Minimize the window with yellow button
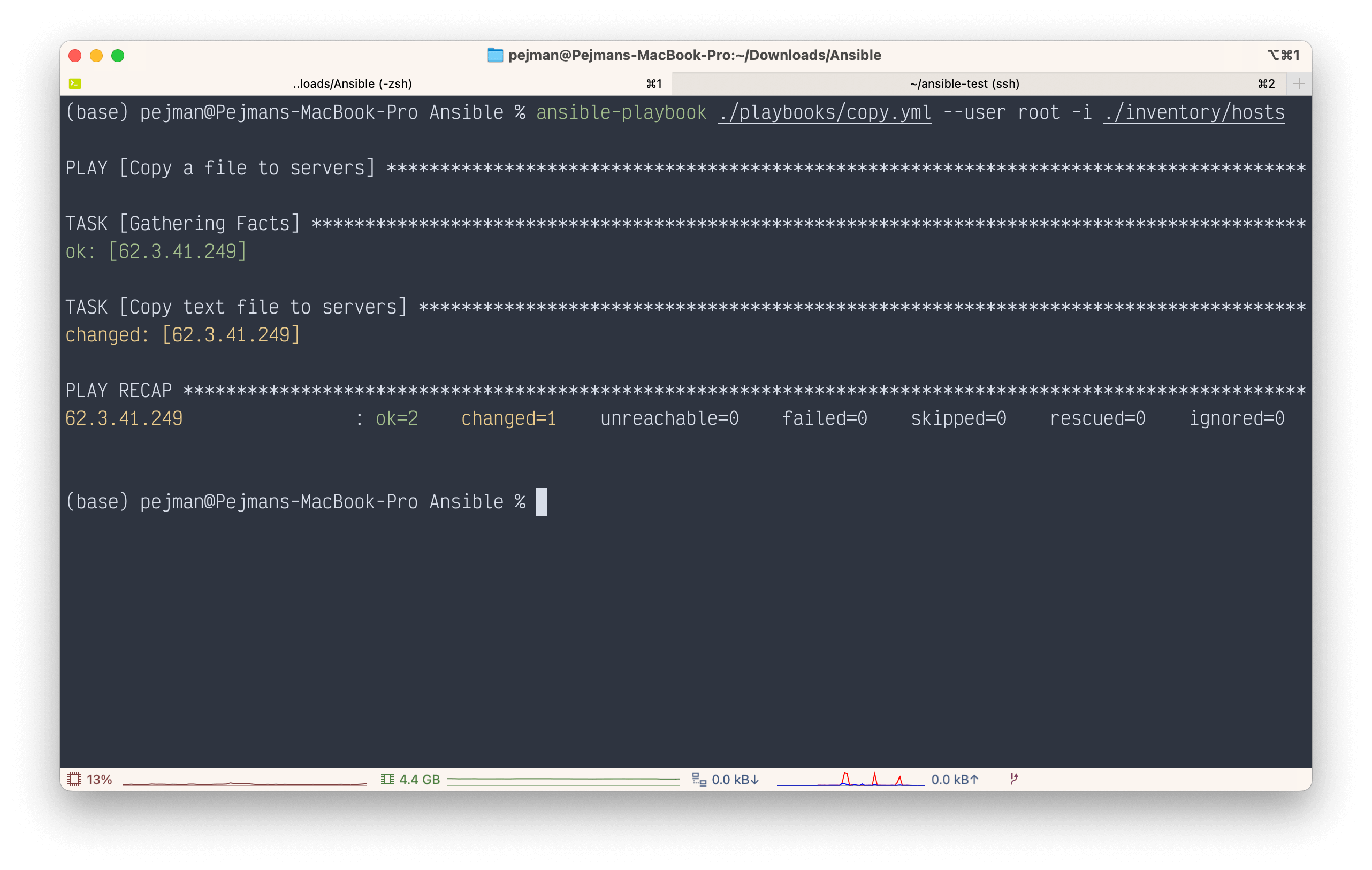1372x870 pixels. tap(96, 55)
